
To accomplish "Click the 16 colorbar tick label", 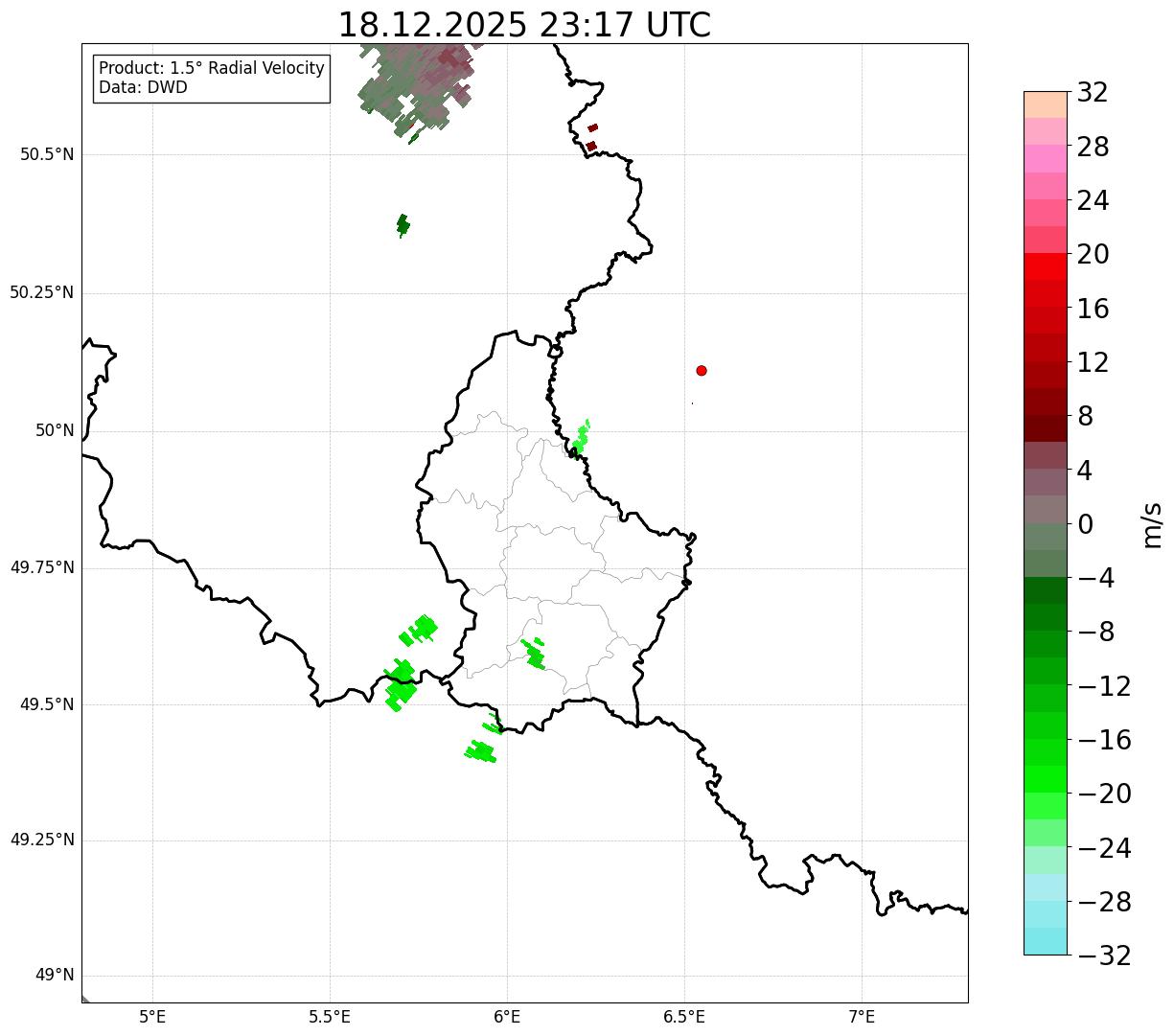I will (x=1093, y=309).
